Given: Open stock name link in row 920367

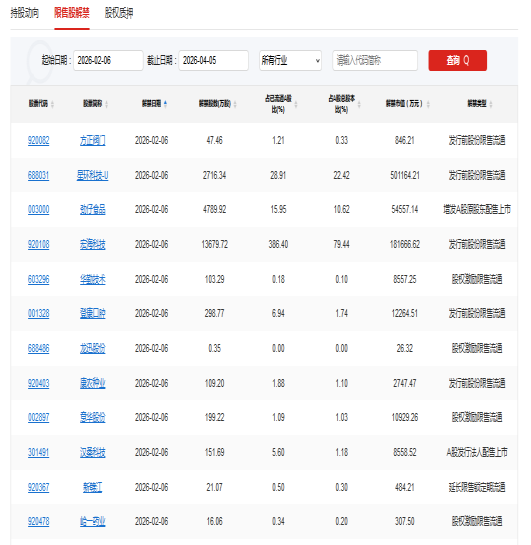Looking at the screenshot, I should click(92, 487).
